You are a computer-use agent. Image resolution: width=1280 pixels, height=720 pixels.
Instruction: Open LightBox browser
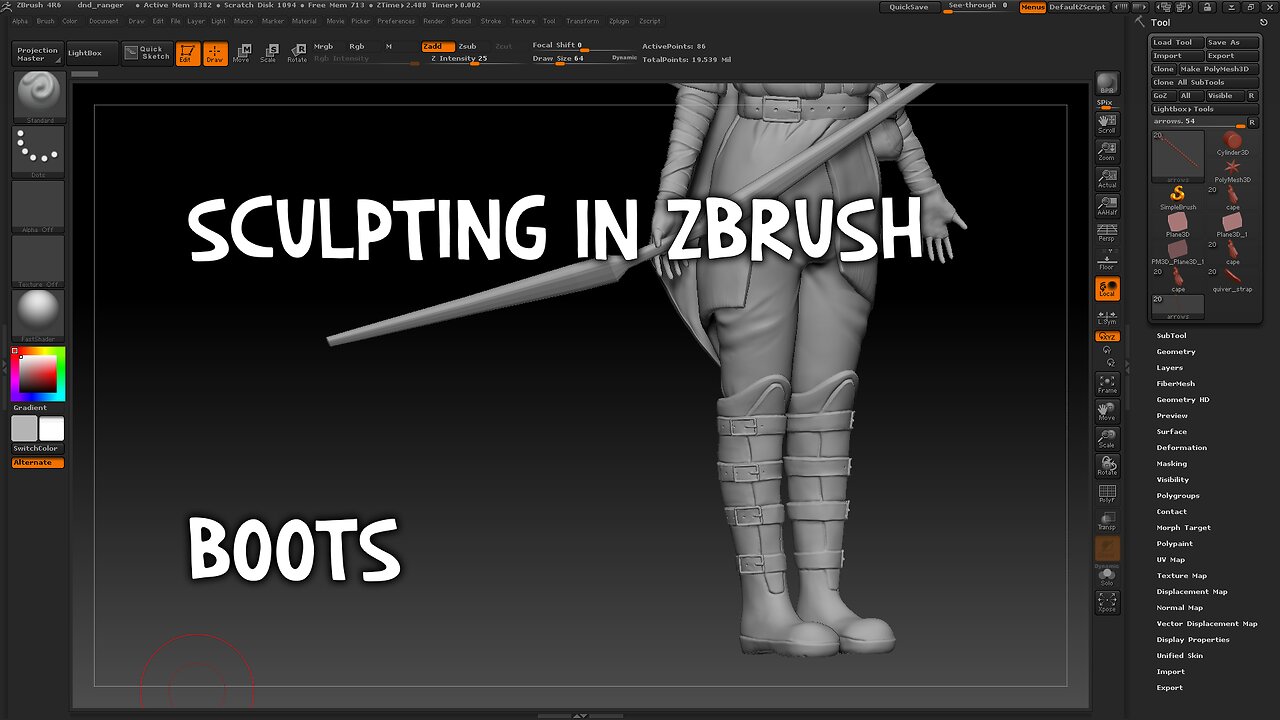[x=92, y=53]
